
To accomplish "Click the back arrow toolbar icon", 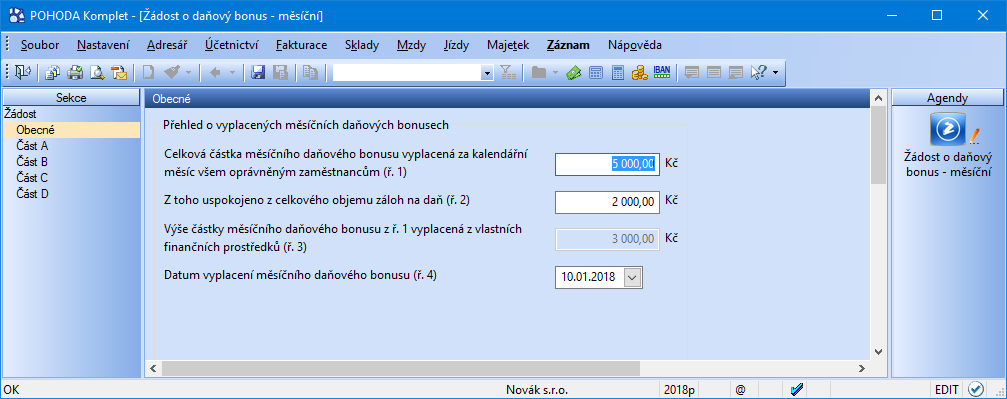I will (215, 73).
